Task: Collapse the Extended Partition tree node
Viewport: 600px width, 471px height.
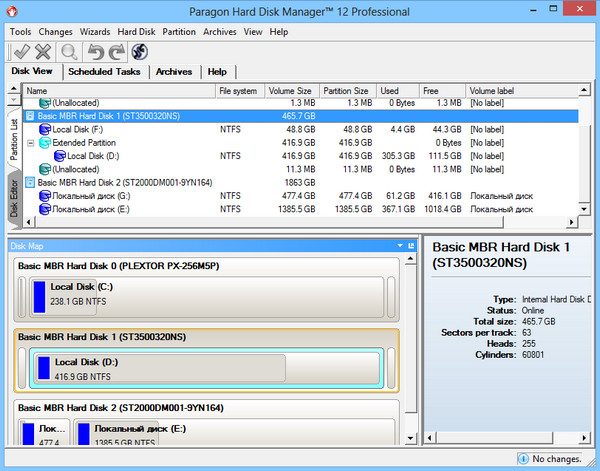Action: point(31,143)
